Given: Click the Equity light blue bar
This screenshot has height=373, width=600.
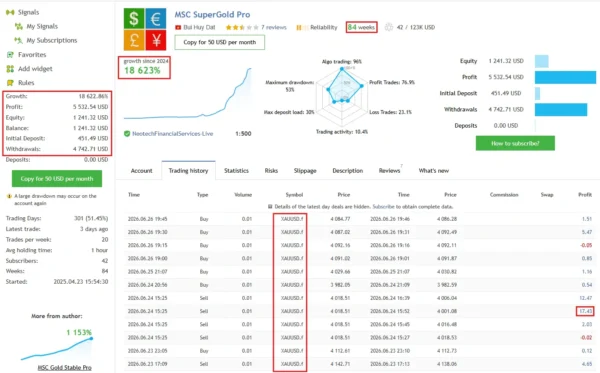Looking at the screenshot, I should 541,61.
